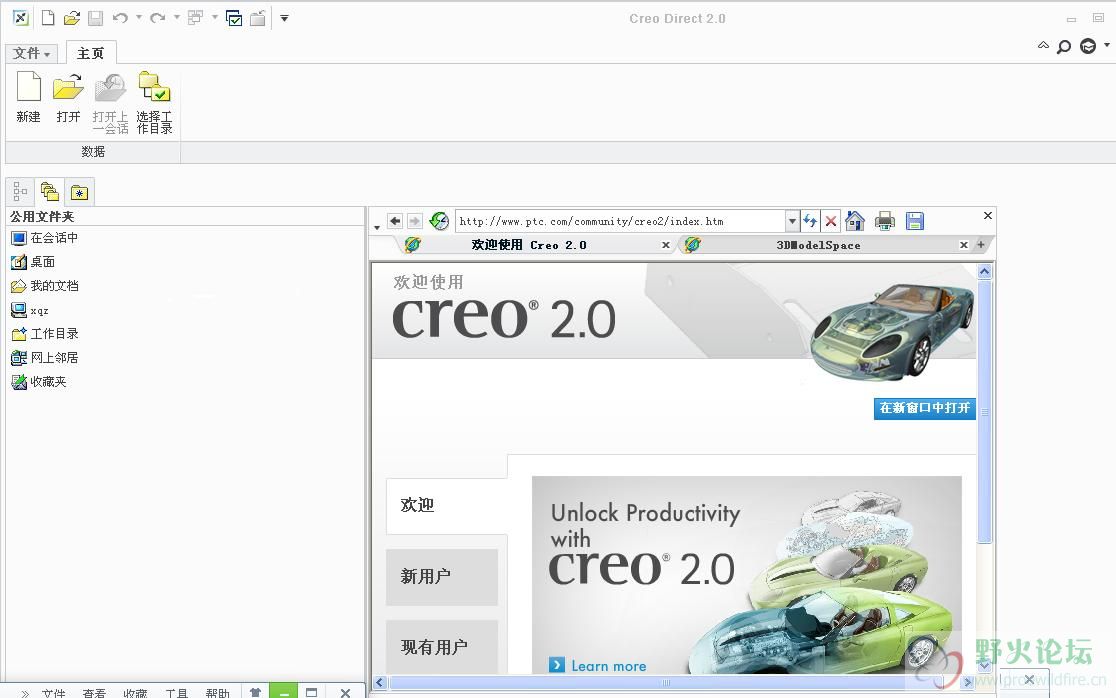The width and height of the screenshot is (1116, 698).
Task: Open the URL address history dropdown
Action: (792, 221)
